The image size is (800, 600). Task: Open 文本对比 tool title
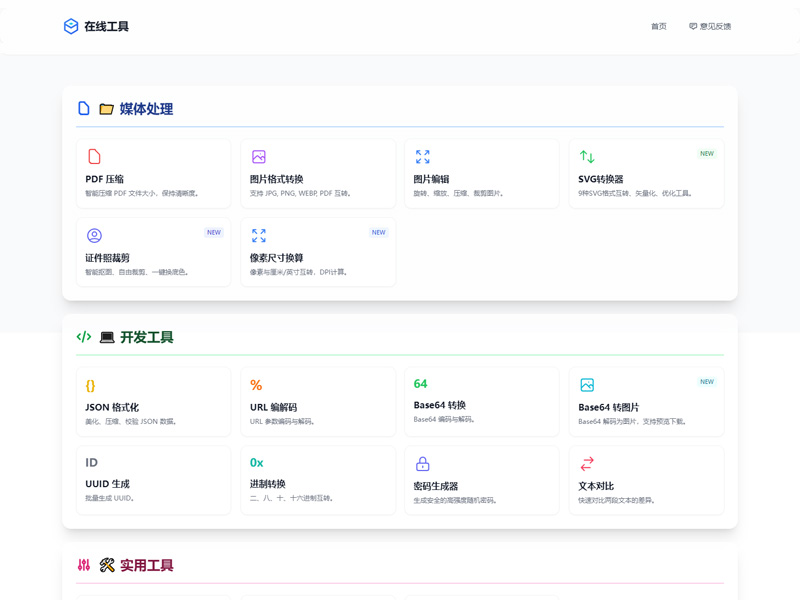tap(596, 486)
